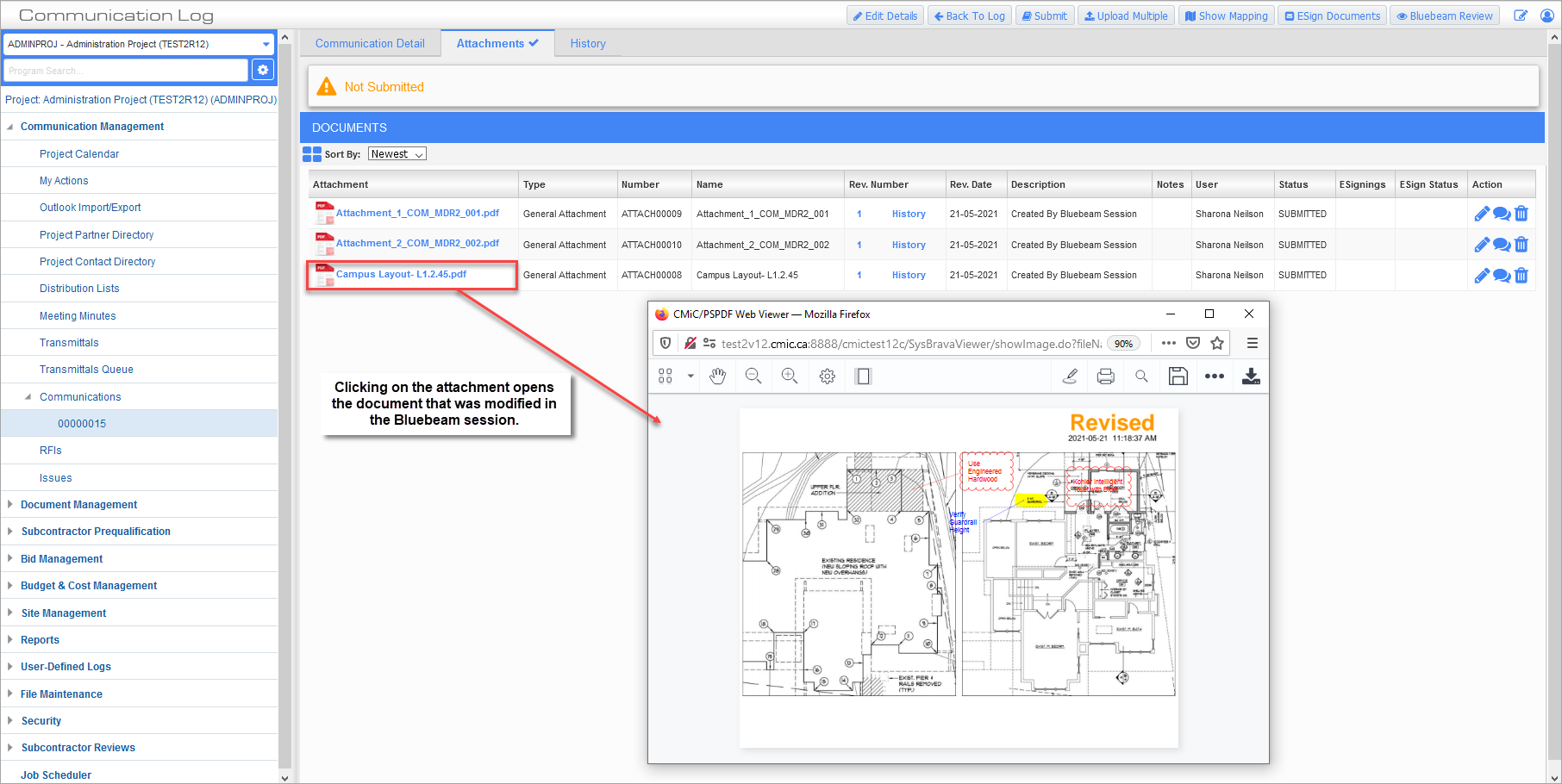This screenshot has width=1562, height=784.
Task: Expand the Document Management tree node
Action: pyautogui.click(x=9, y=505)
